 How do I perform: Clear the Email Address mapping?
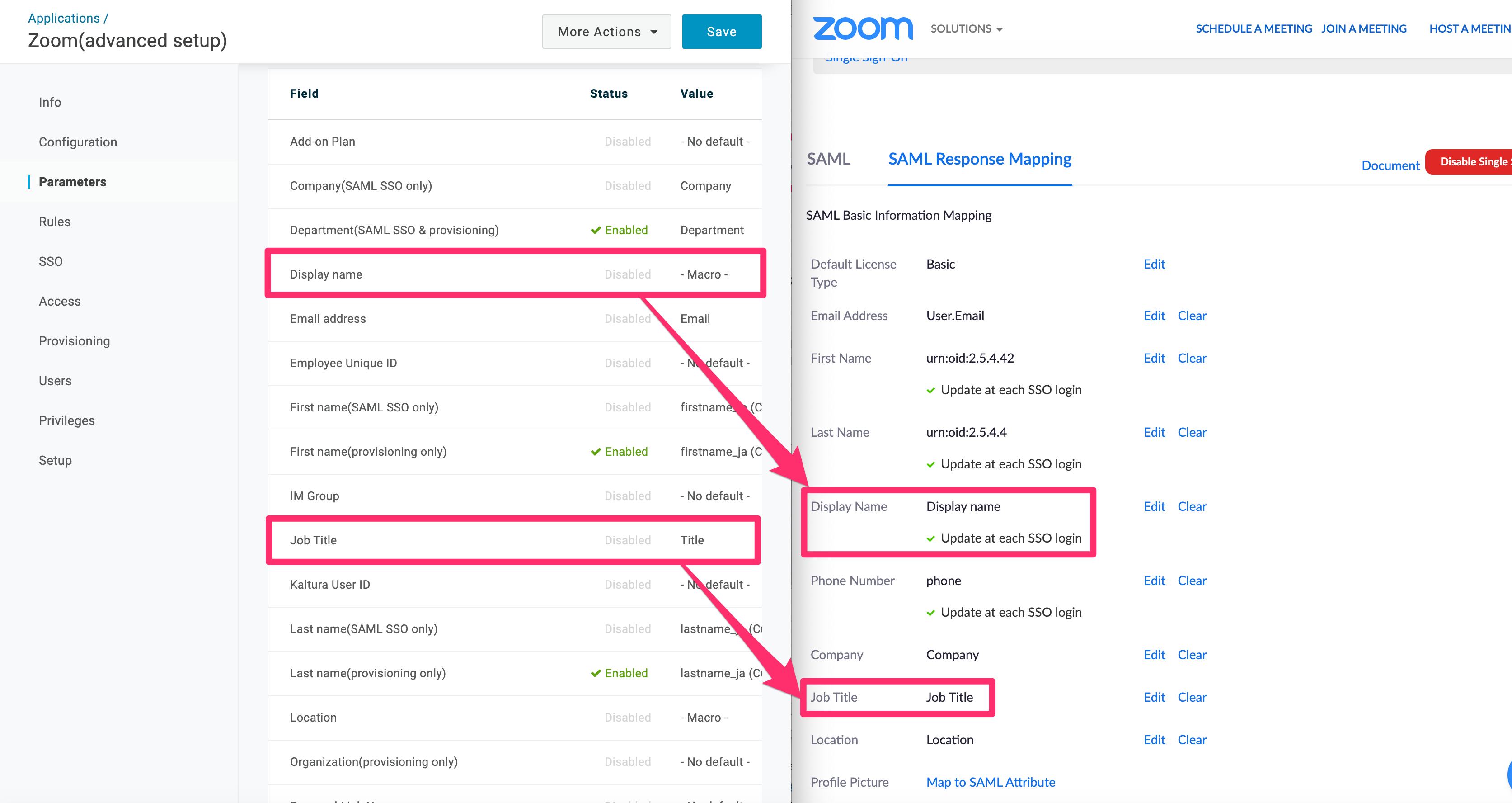pyautogui.click(x=1192, y=316)
